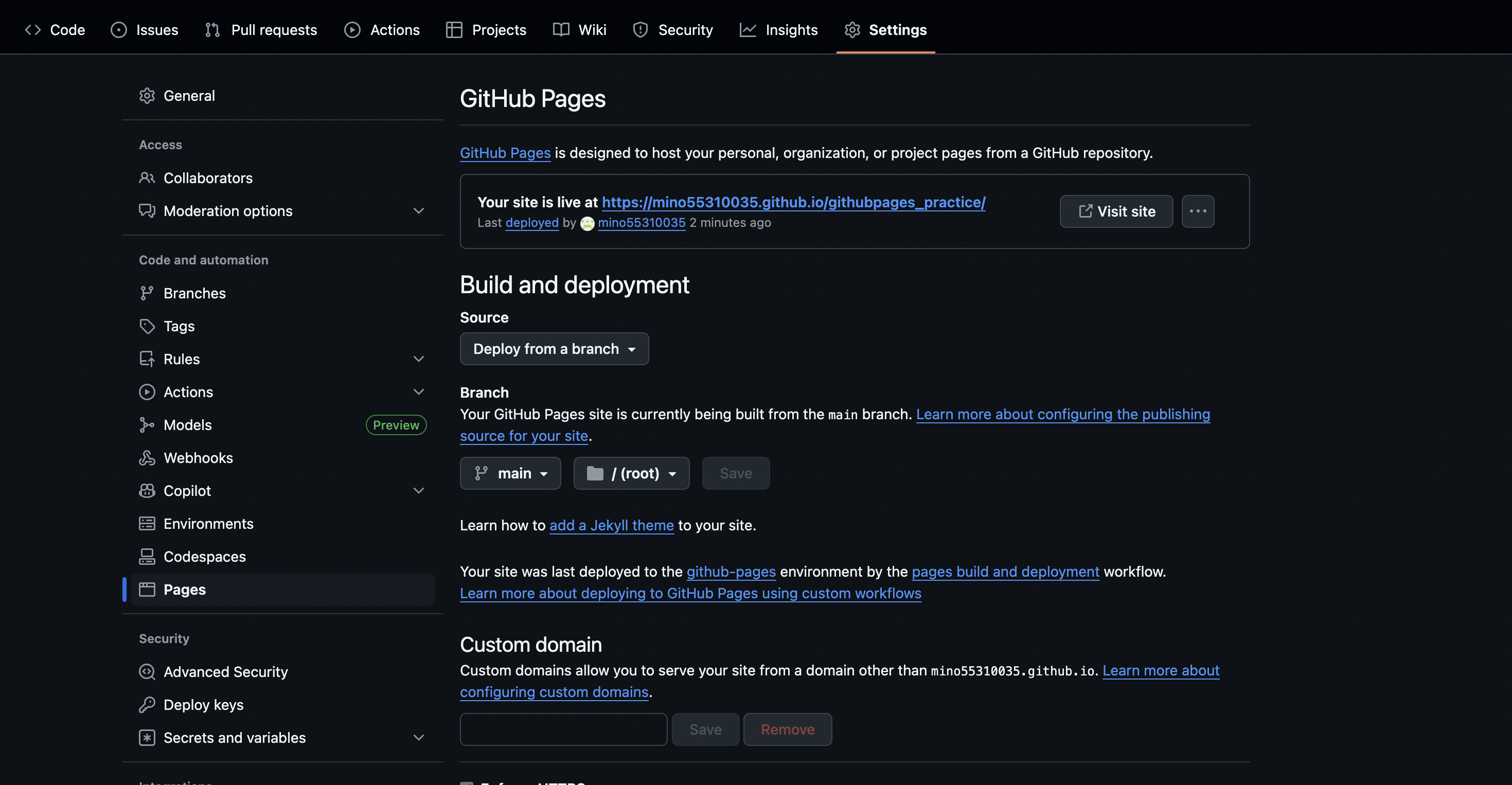
Task: Click the Branches icon in sidebar
Action: (147, 293)
